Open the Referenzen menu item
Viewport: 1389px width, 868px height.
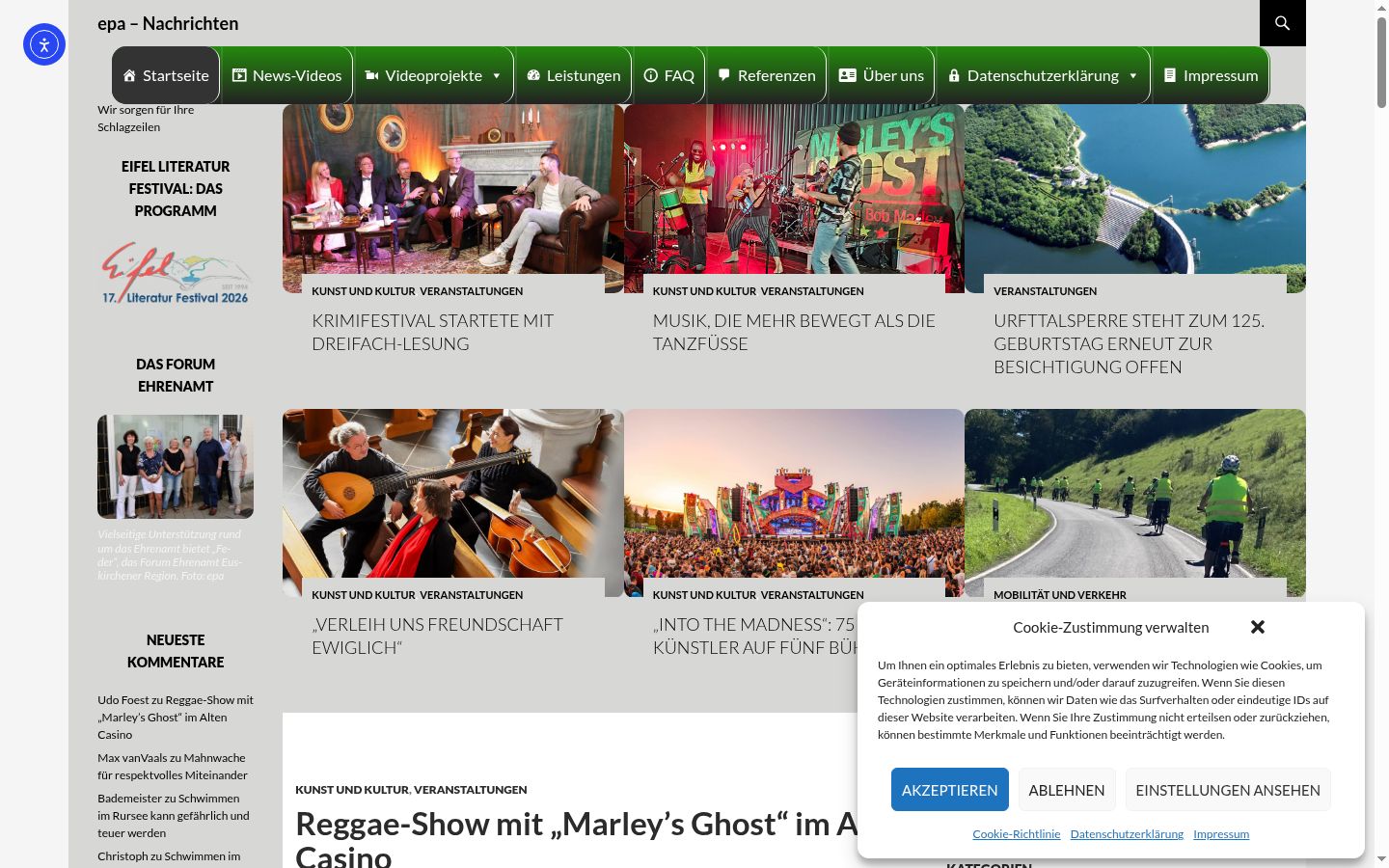click(x=767, y=75)
